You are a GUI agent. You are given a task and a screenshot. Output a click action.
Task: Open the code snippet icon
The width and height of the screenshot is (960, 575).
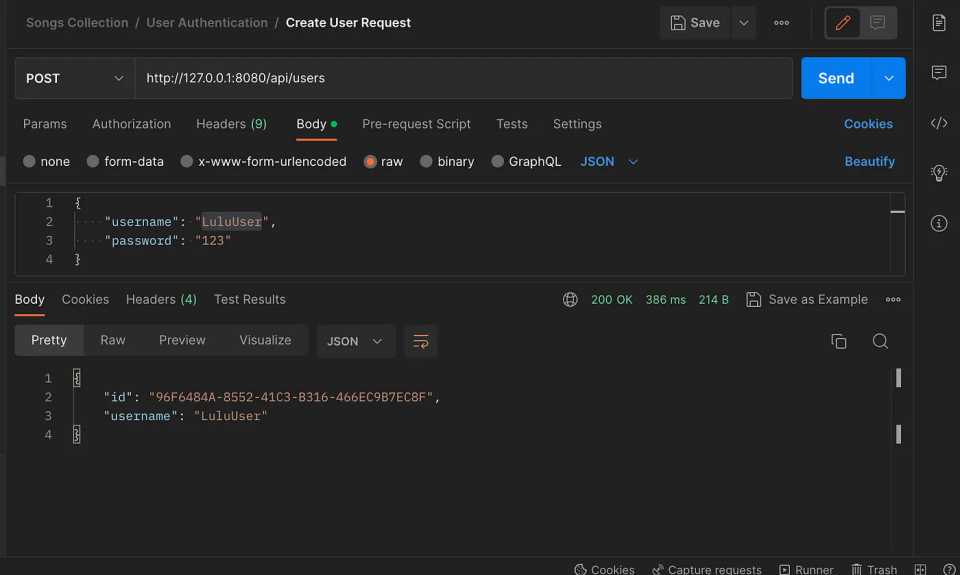pyautogui.click(x=938, y=123)
